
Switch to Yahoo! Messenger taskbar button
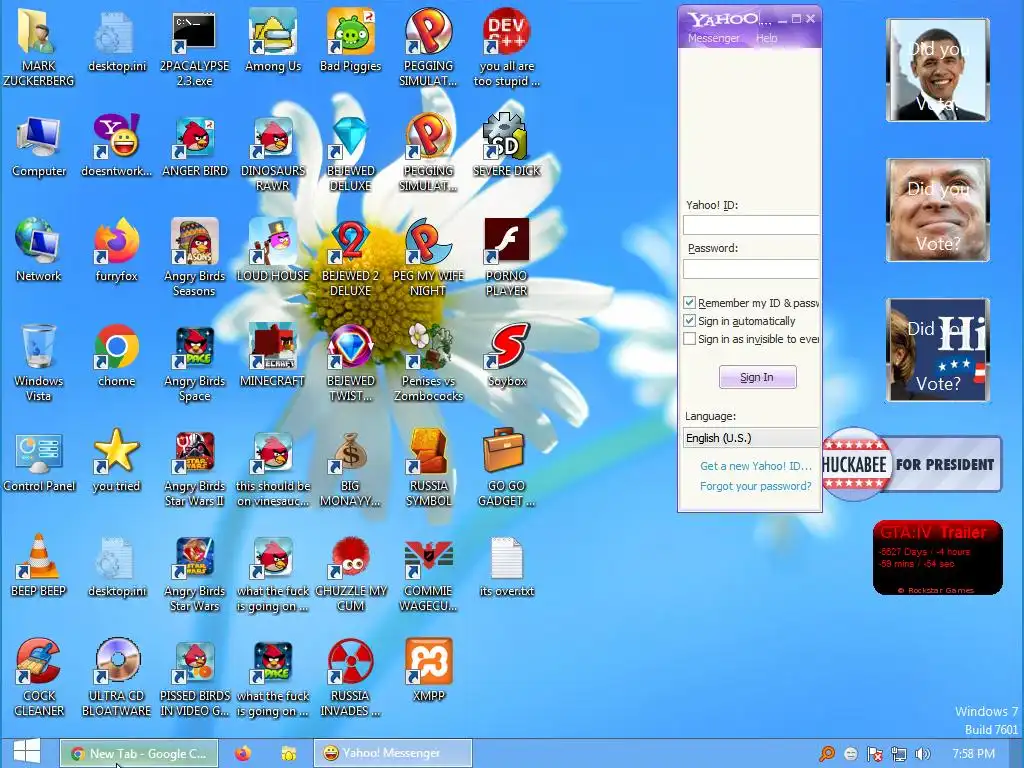(x=392, y=753)
